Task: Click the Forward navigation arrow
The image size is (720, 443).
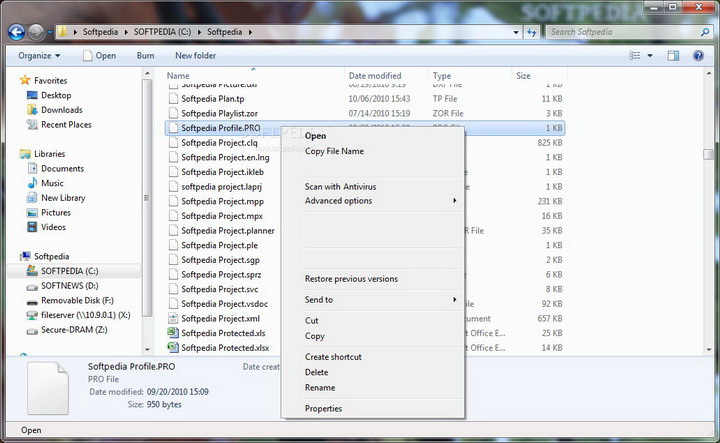Action: 36,32
